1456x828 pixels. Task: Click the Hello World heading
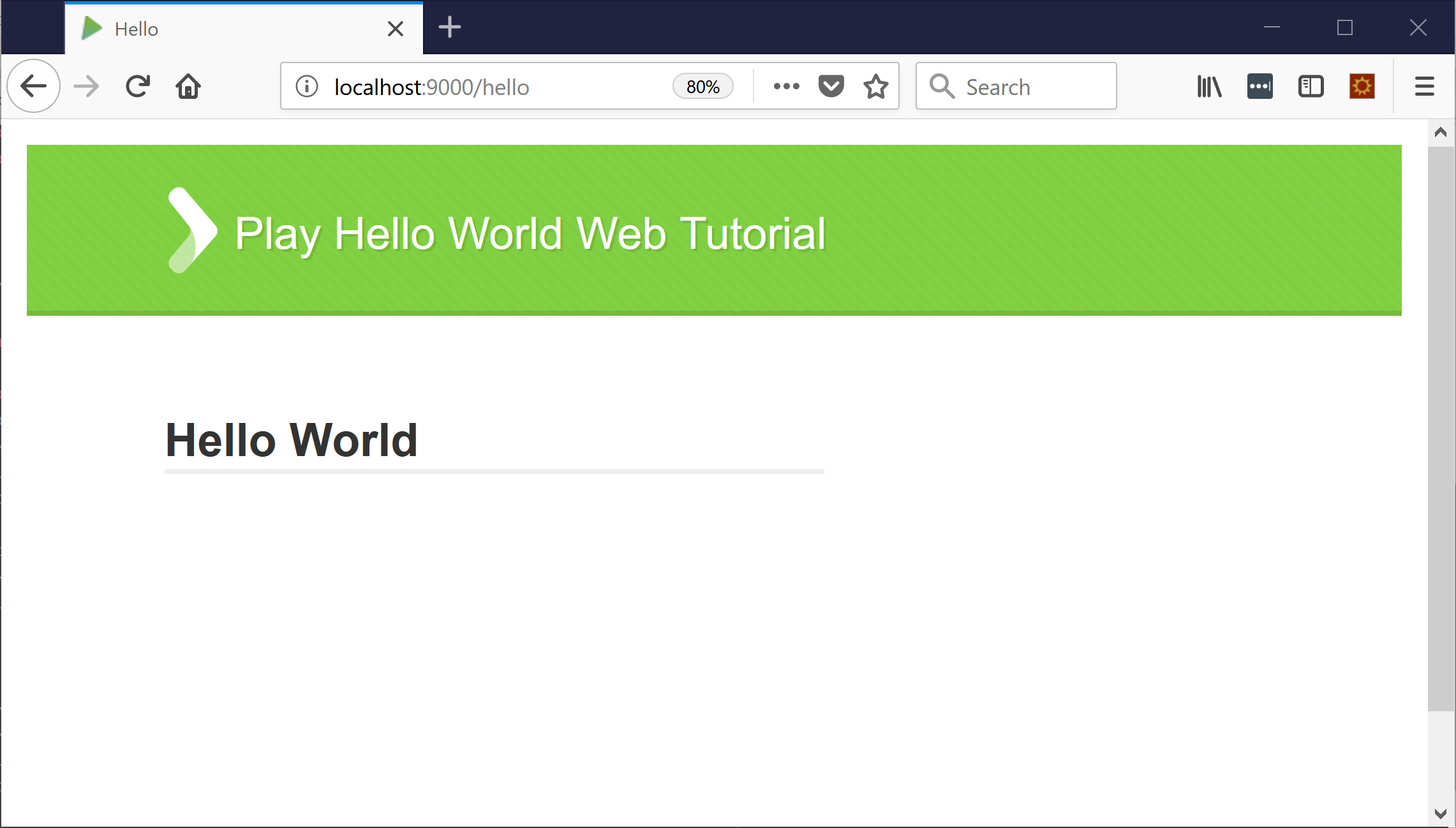[292, 440]
